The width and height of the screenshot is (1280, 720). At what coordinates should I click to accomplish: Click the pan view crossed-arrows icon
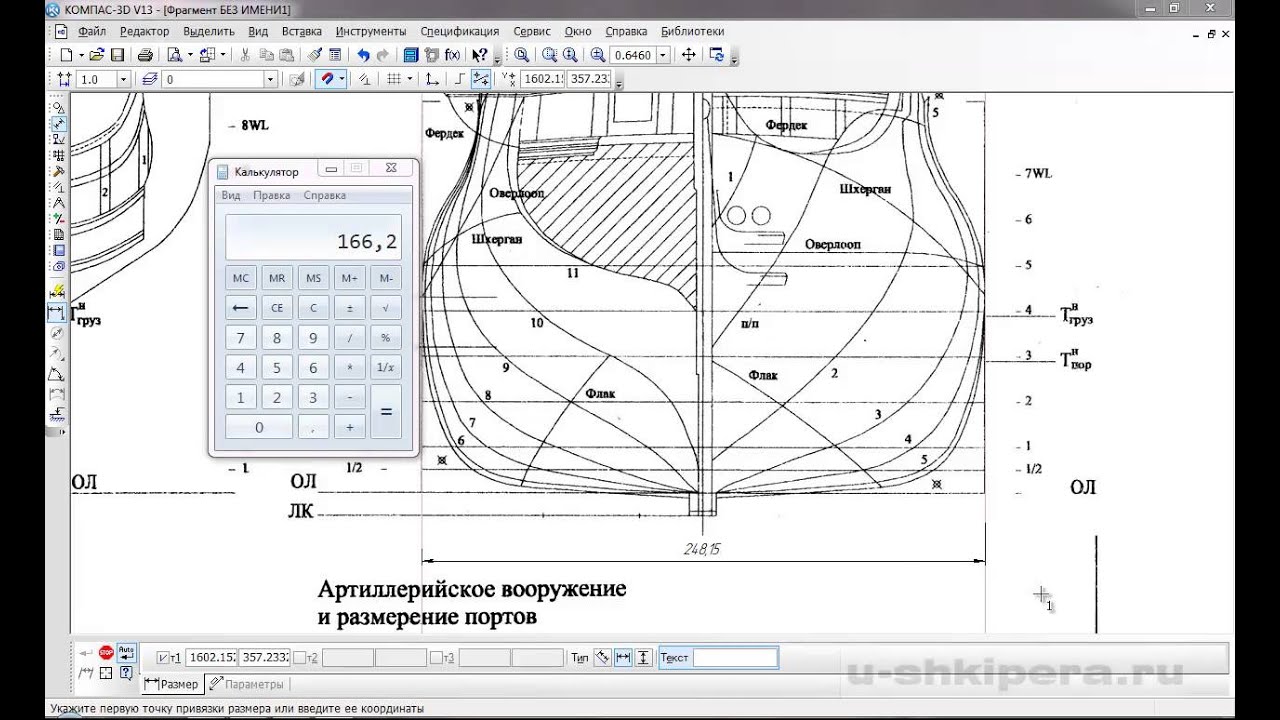[x=691, y=55]
